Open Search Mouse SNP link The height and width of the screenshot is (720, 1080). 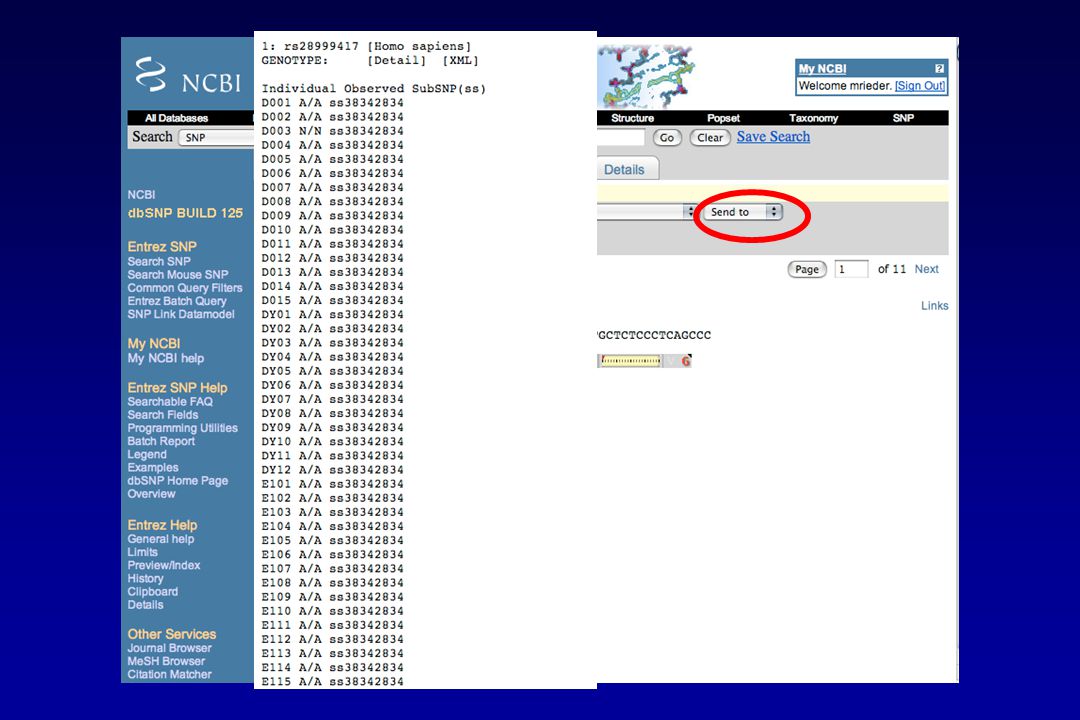(x=178, y=275)
